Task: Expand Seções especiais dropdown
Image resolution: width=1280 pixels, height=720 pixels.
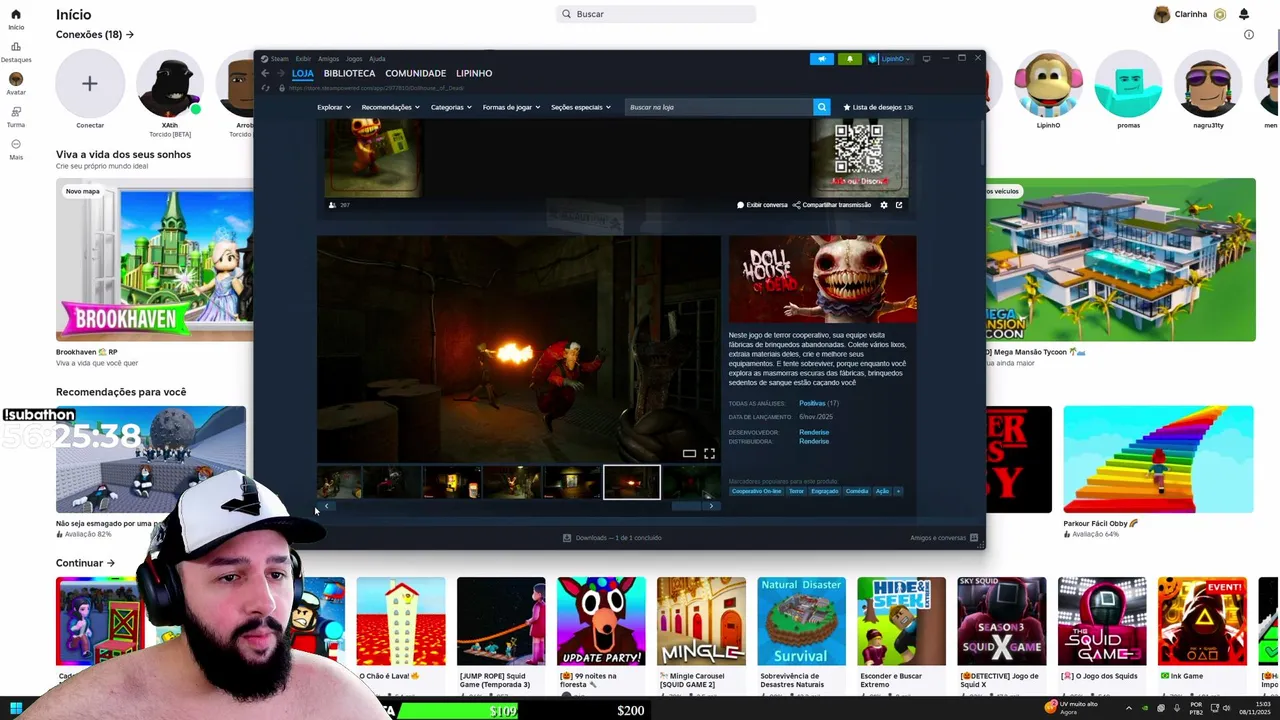Action: 581,107
